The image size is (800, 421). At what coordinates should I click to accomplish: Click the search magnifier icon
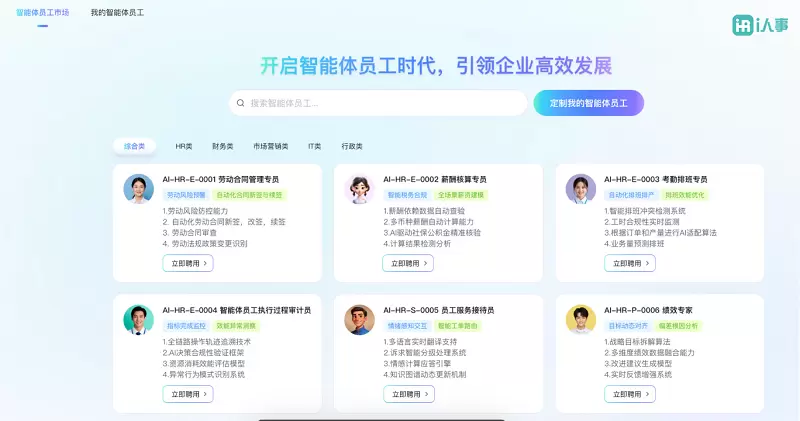coord(240,103)
